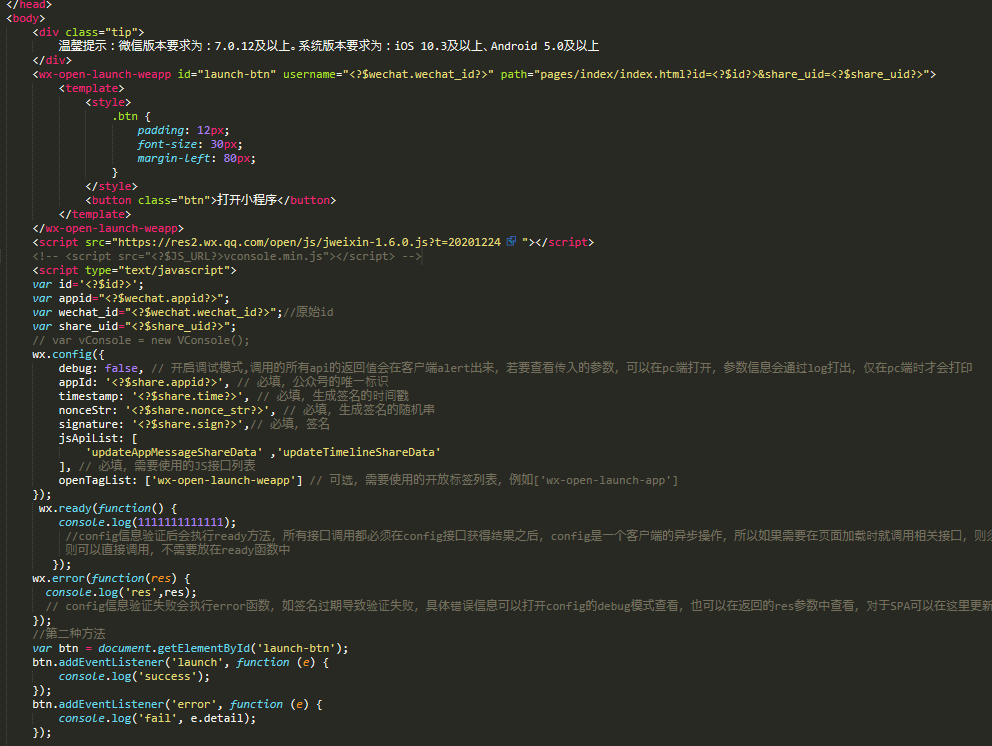The image size is (992, 746).
Task: Click addEventListener('error' line
Action: [177, 704]
